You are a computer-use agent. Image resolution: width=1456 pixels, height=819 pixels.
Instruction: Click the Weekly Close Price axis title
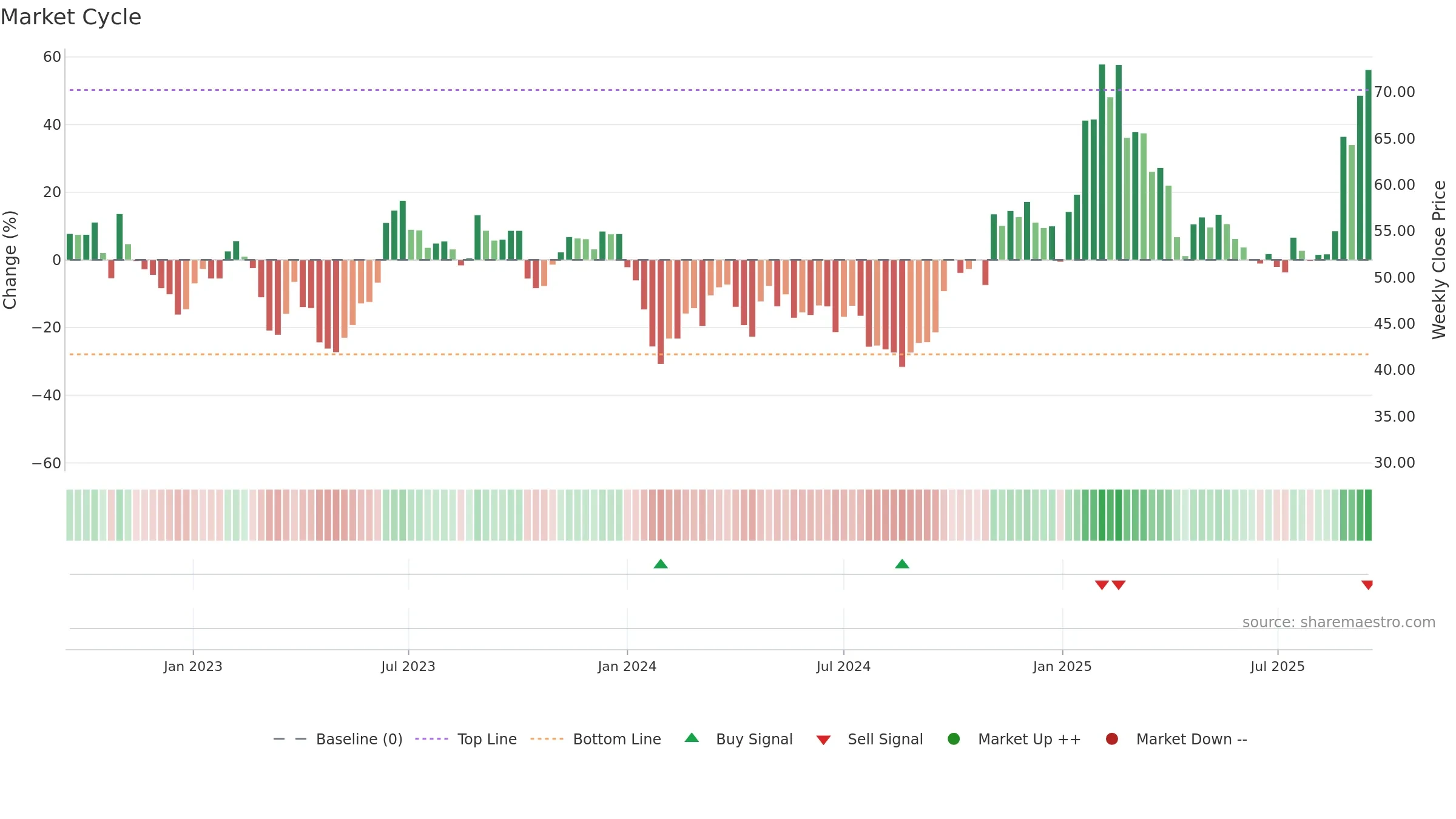tap(1439, 260)
